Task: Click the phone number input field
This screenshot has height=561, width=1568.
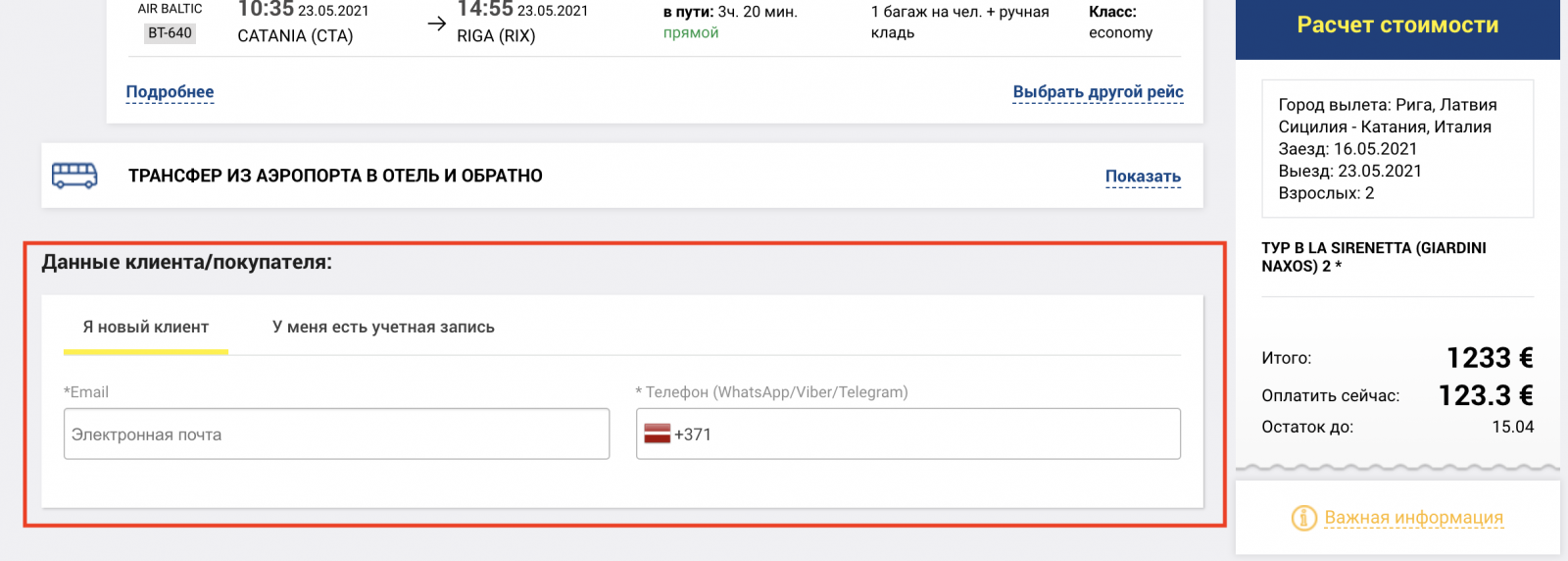Action: [908, 433]
